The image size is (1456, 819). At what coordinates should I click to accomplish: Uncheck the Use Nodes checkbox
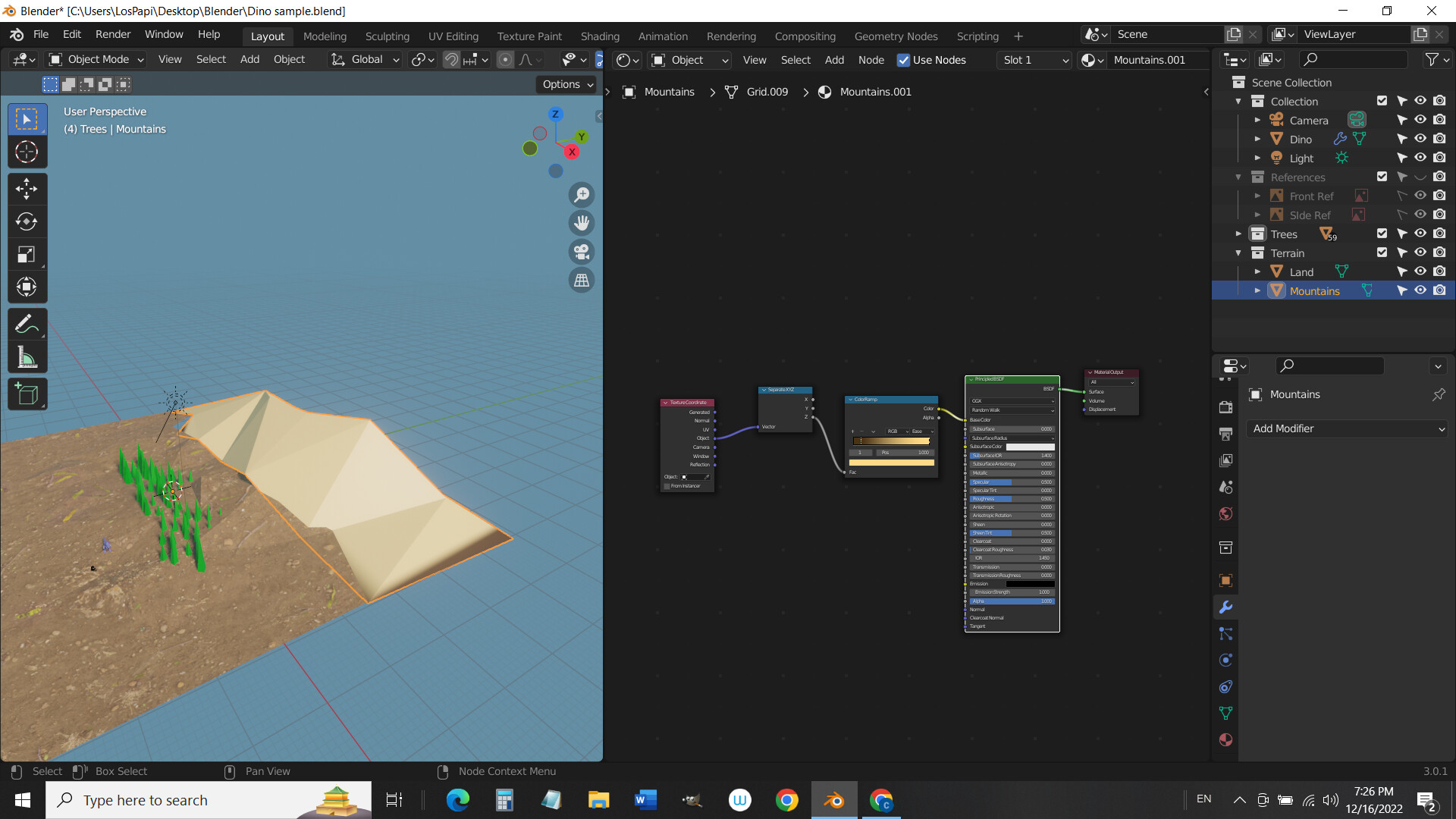(x=903, y=60)
